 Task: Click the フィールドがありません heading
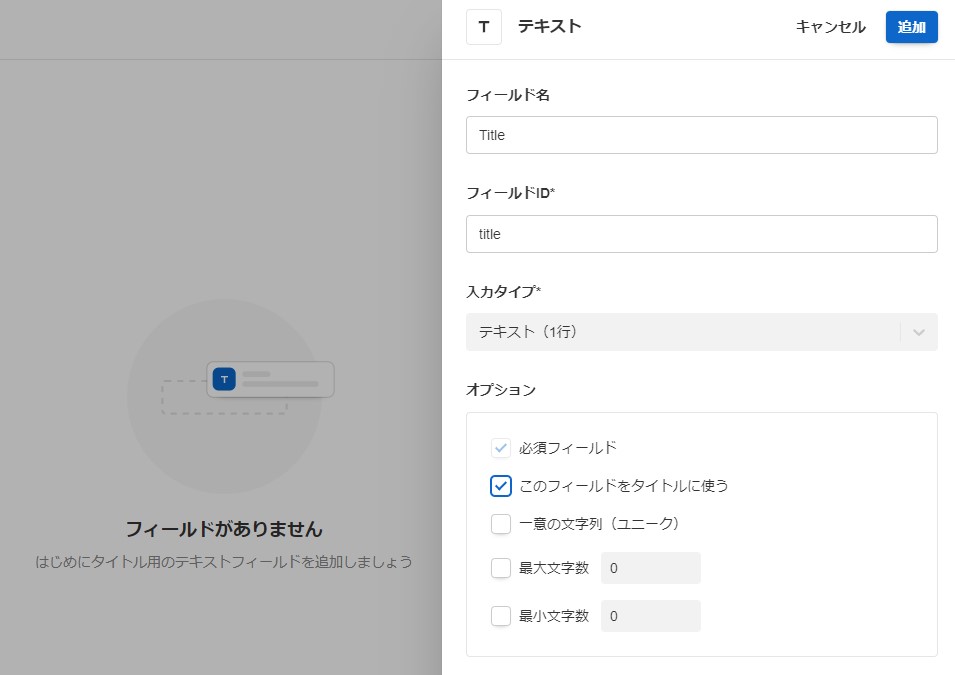click(224, 529)
